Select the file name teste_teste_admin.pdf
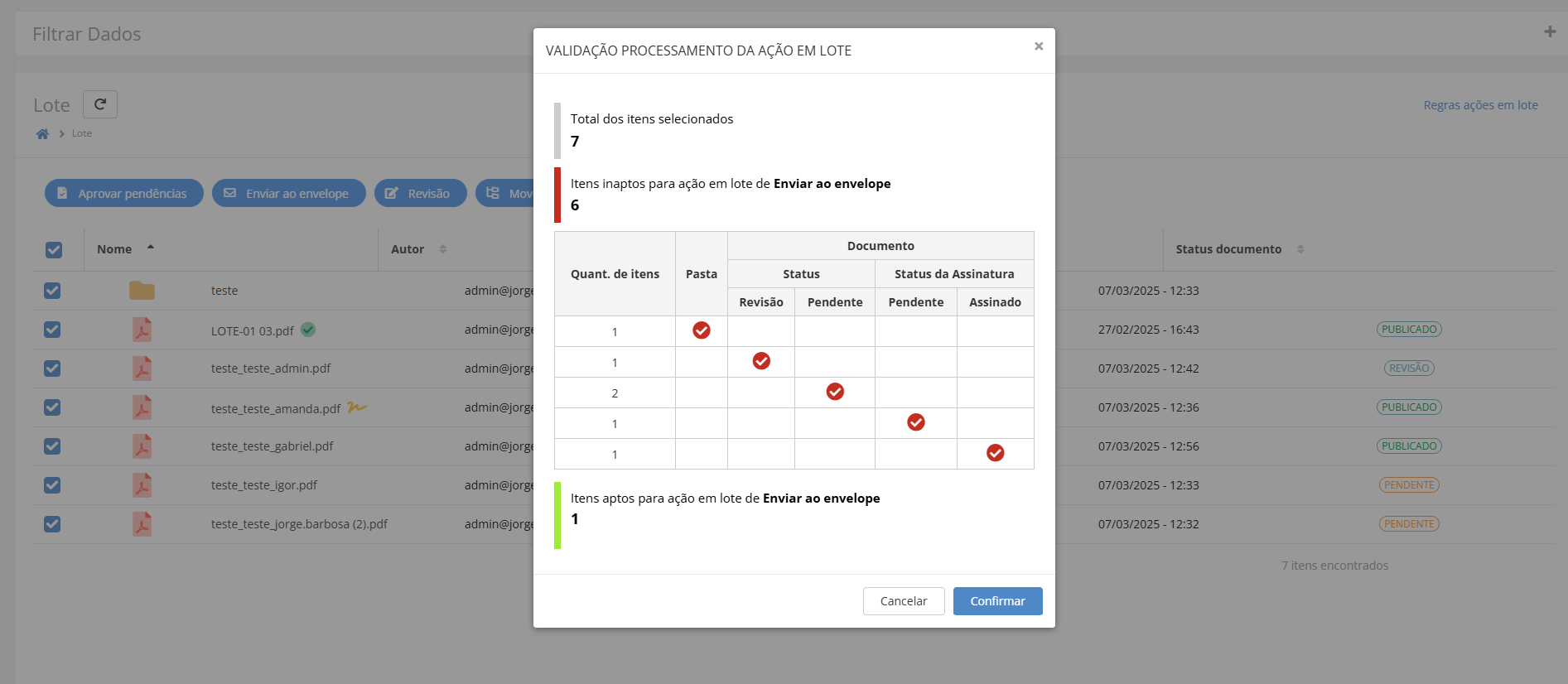1568x684 pixels. [271, 368]
